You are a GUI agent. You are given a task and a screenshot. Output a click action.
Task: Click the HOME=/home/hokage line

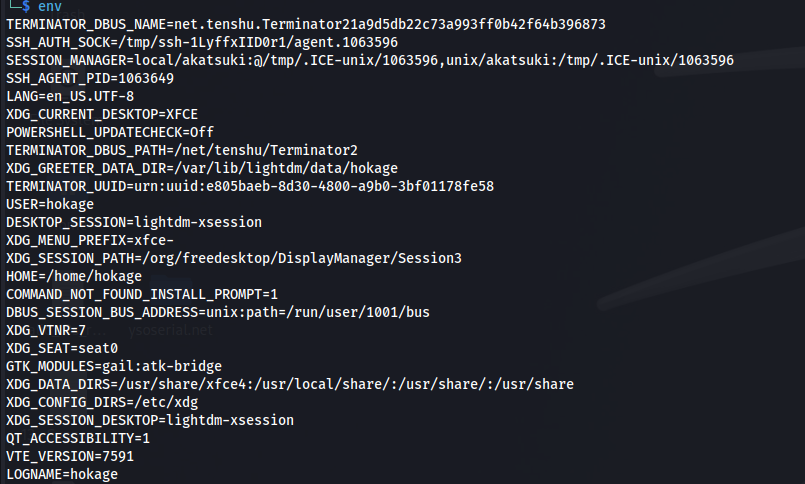[x=74, y=276]
